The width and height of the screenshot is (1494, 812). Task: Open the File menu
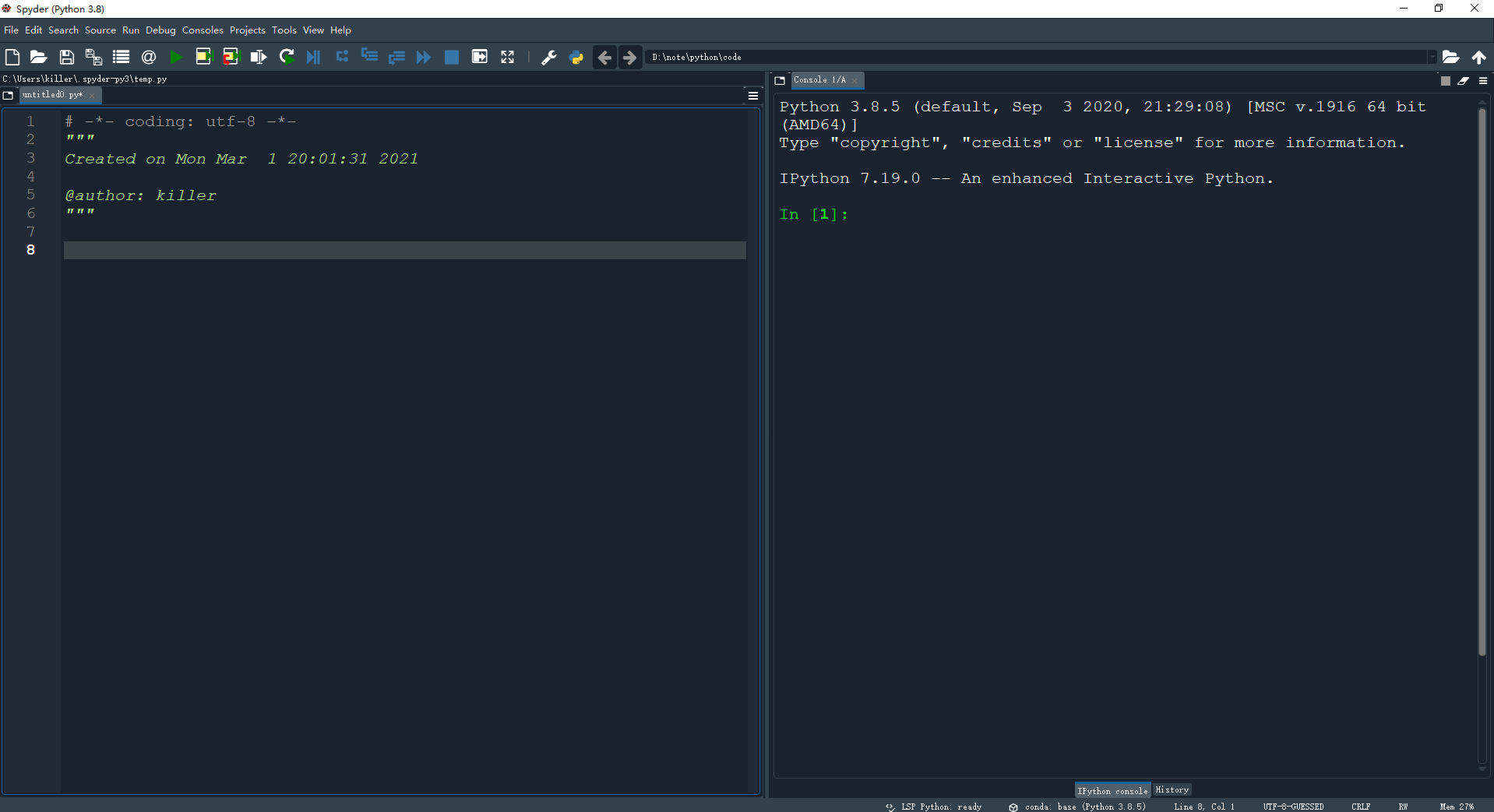(x=11, y=30)
